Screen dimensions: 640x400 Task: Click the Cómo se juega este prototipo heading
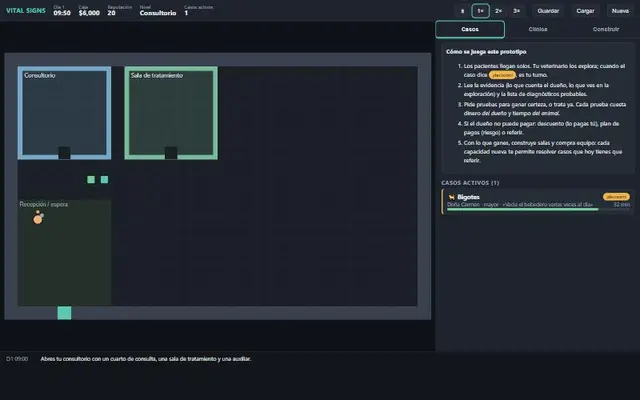pyautogui.click(x=486, y=52)
